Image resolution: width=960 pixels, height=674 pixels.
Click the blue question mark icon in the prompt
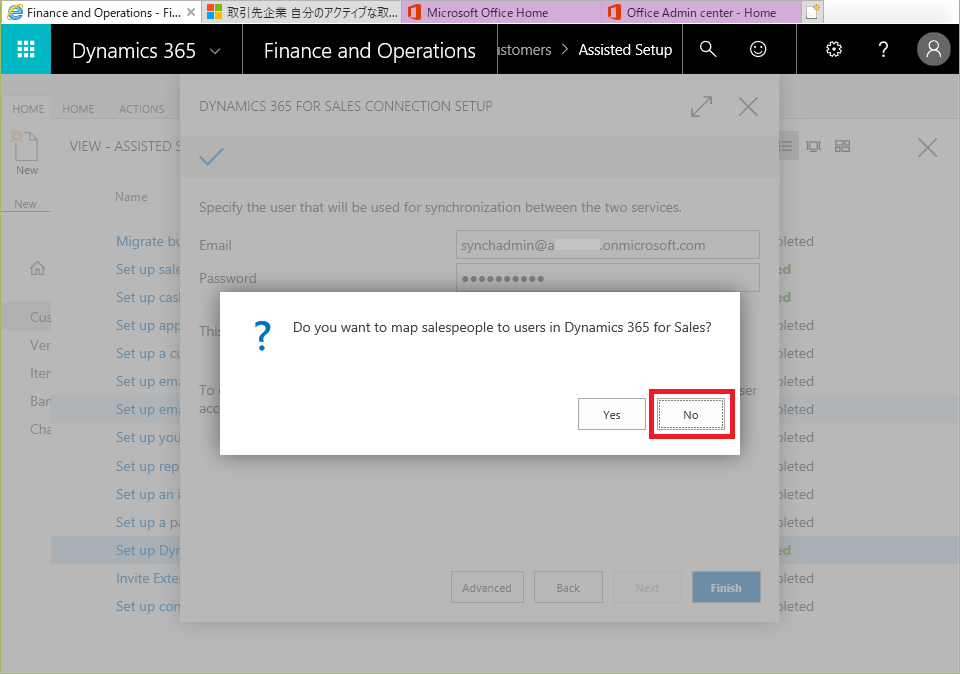[x=262, y=336]
